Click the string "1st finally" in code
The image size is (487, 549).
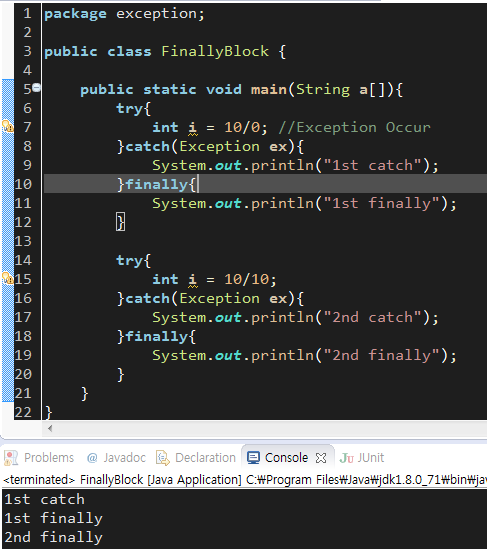(x=381, y=203)
